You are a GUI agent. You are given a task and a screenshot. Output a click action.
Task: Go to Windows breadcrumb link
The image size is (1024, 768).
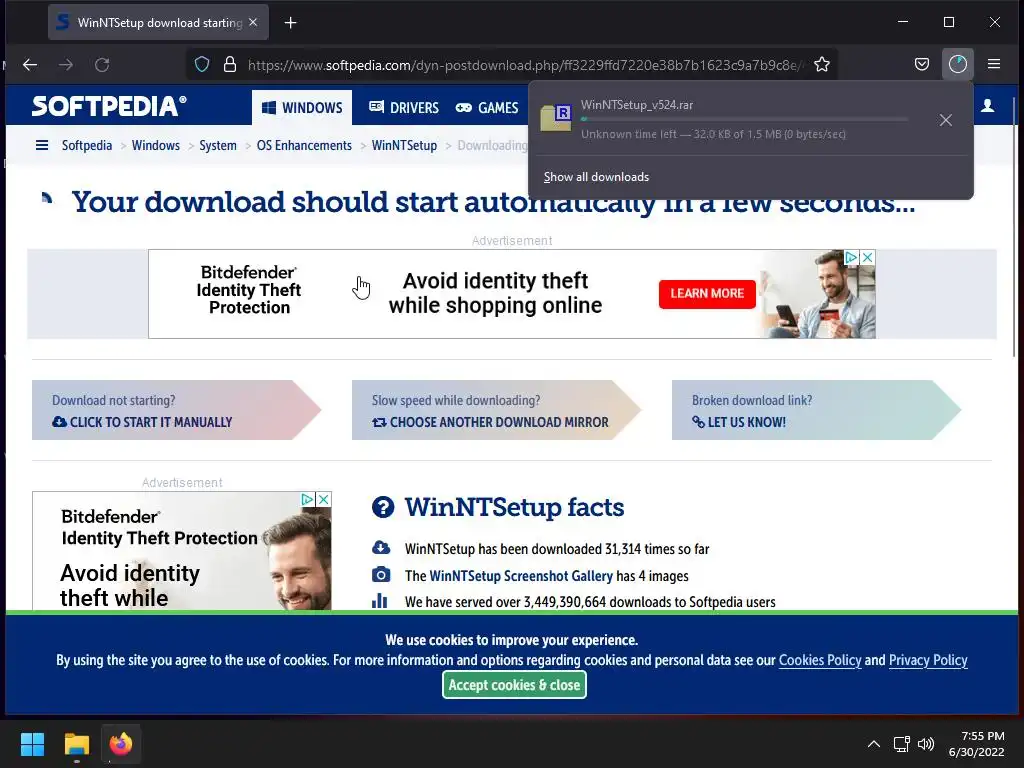(x=155, y=145)
